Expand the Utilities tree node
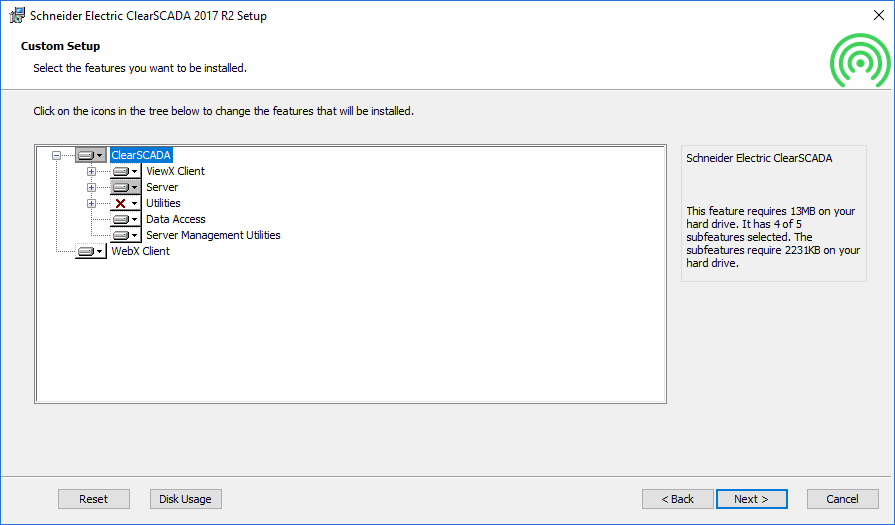This screenshot has height=525, width=895. pos(91,203)
